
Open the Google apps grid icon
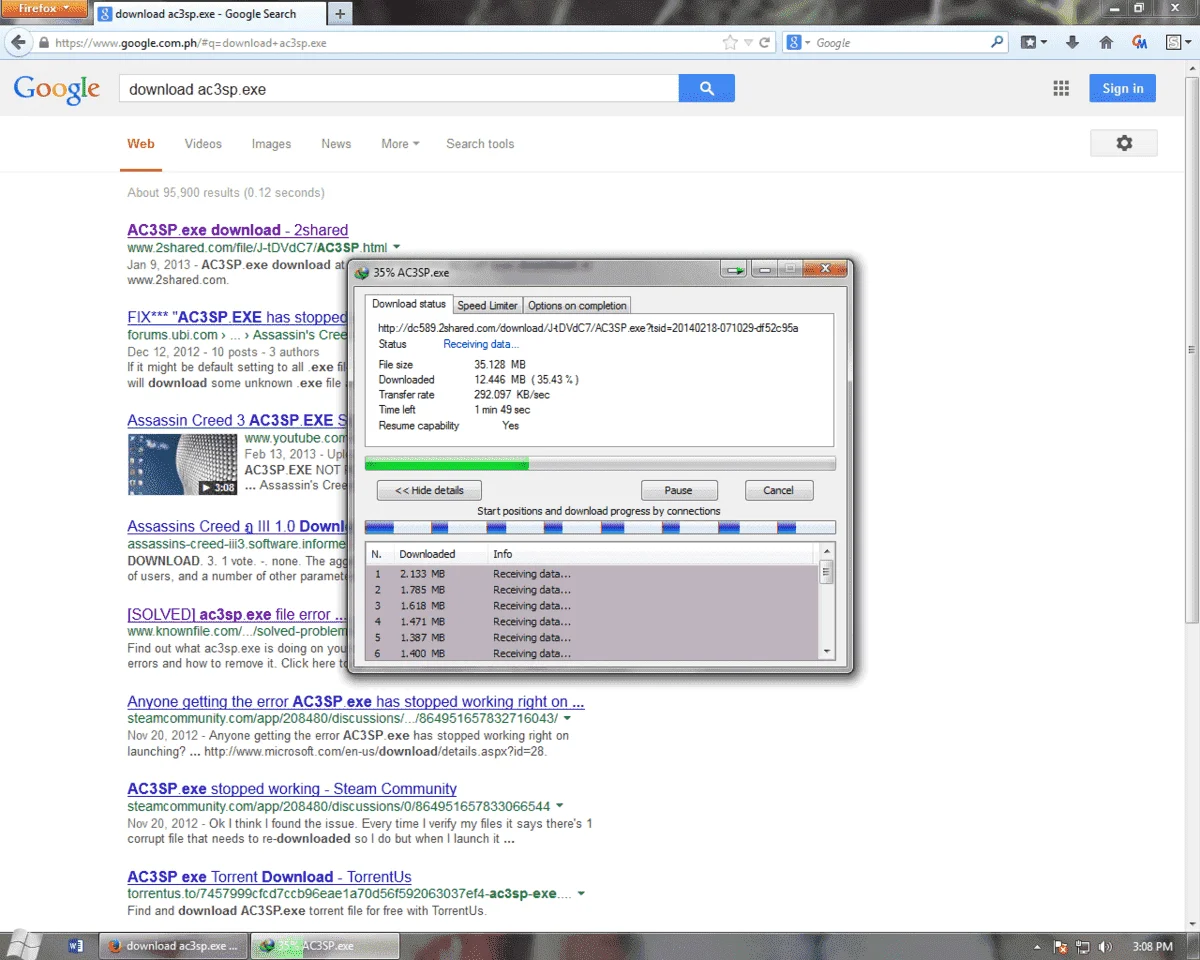1061,88
